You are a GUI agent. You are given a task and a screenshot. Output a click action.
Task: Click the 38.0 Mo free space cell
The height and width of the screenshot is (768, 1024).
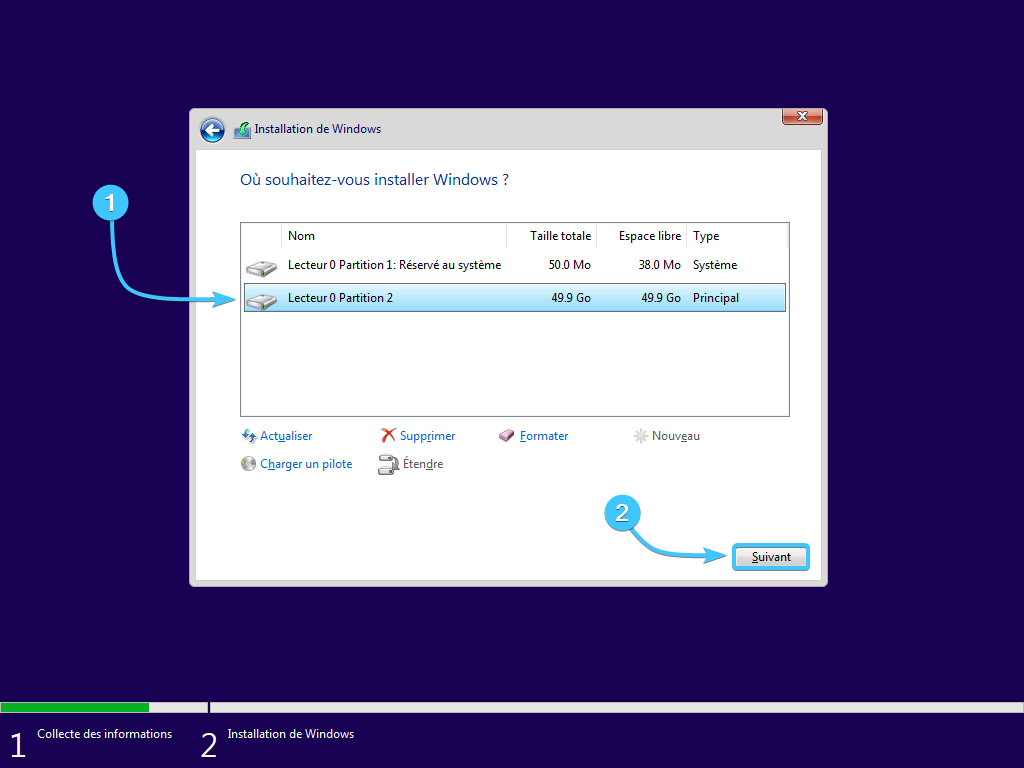click(x=660, y=265)
